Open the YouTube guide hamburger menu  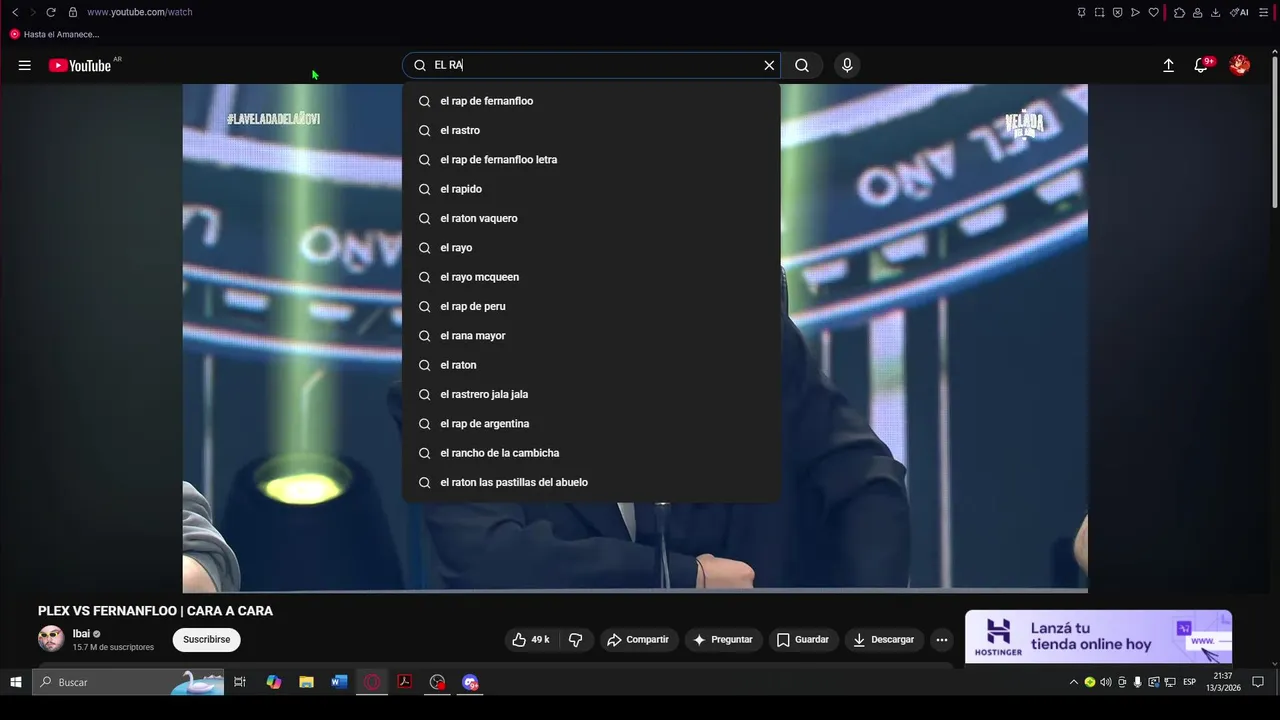point(24,65)
